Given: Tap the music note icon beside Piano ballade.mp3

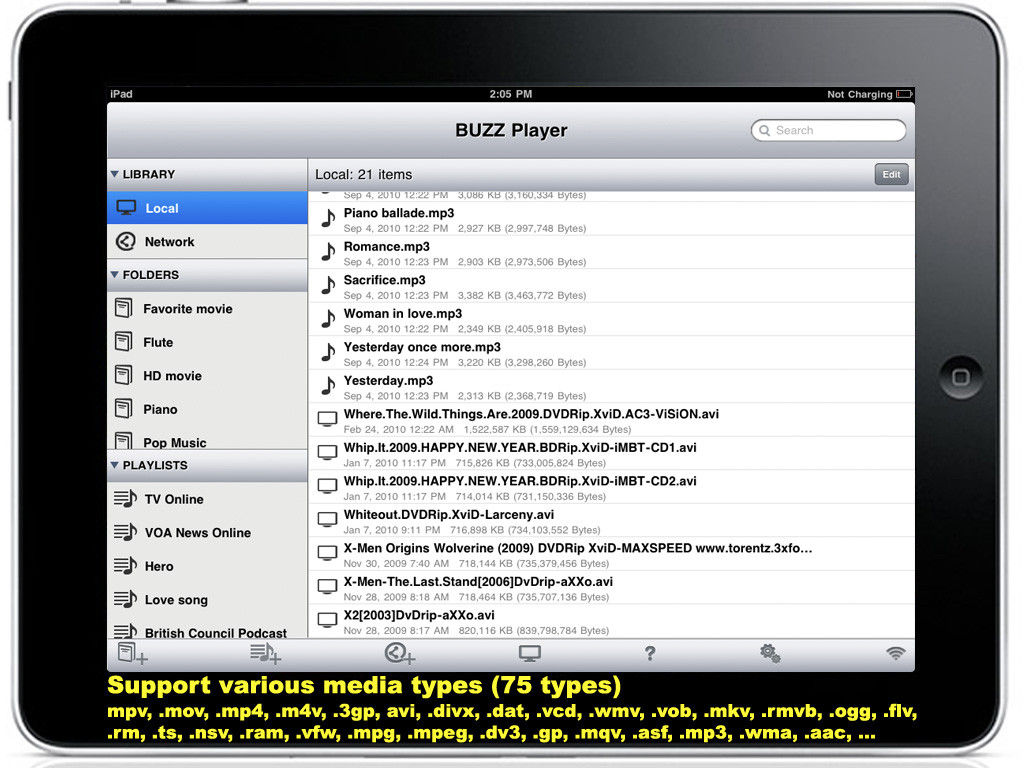Looking at the screenshot, I should tap(328, 219).
